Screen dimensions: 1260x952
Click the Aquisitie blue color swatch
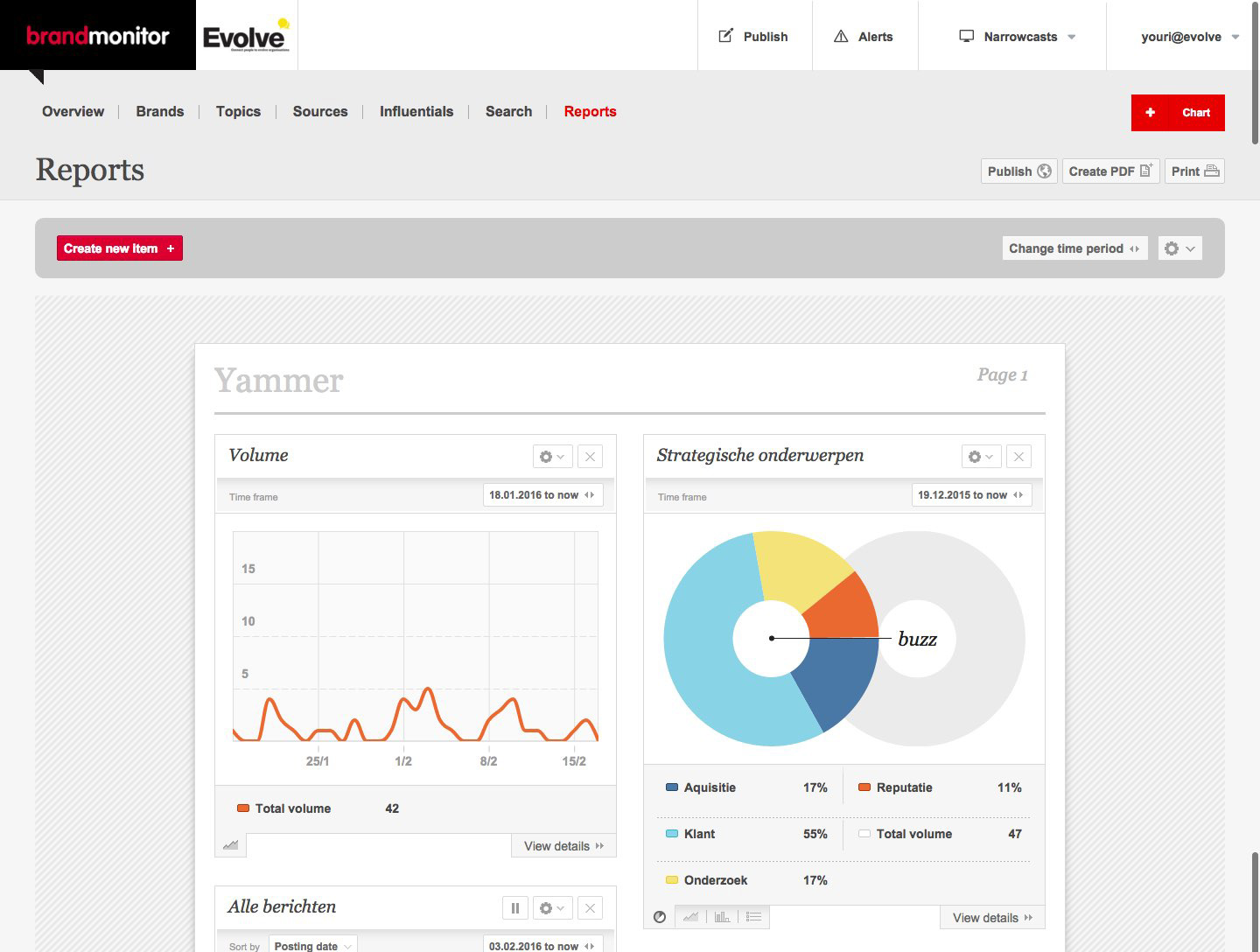[672, 787]
